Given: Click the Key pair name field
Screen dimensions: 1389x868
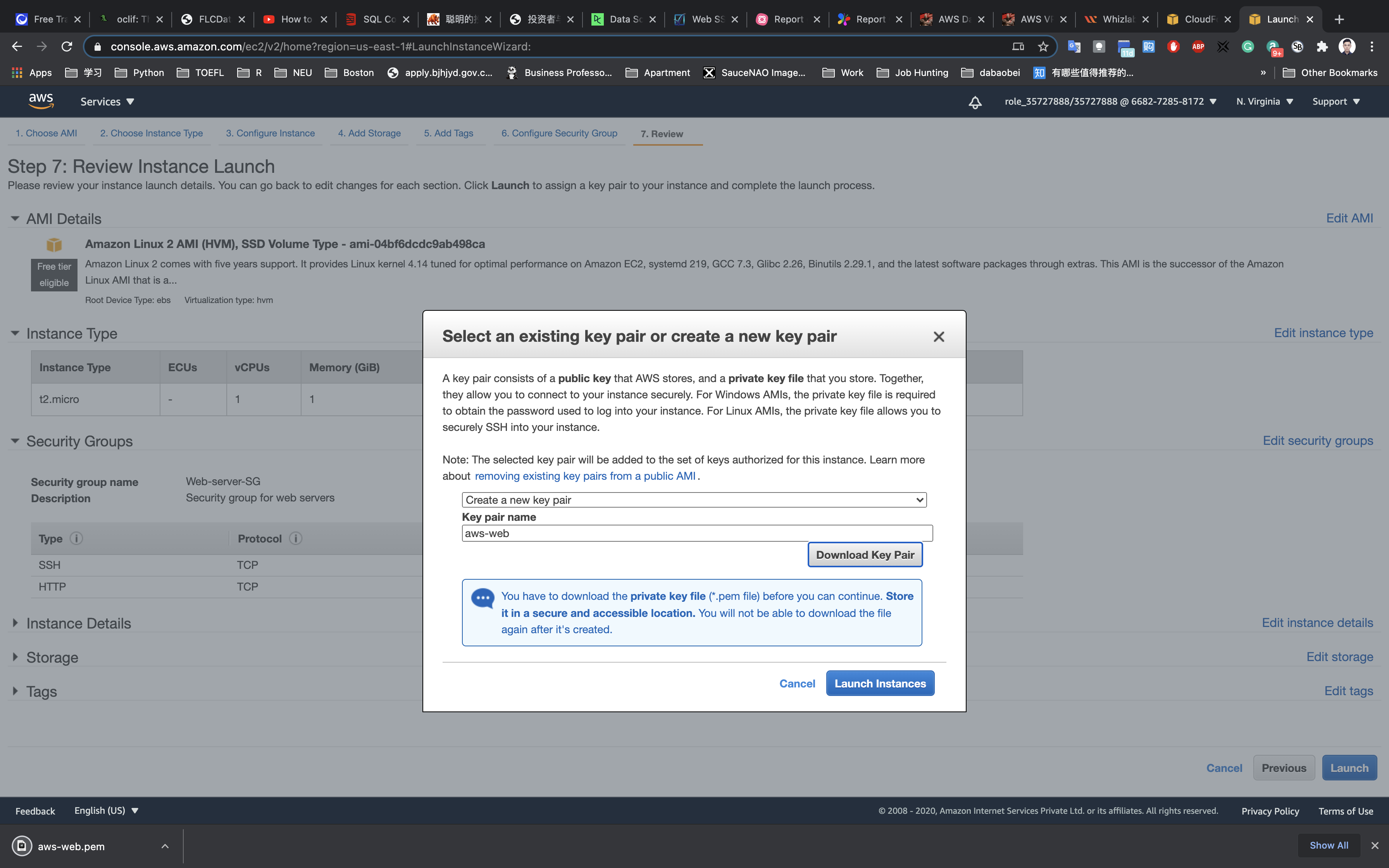Looking at the screenshot, I should click(x=697, y=533).
